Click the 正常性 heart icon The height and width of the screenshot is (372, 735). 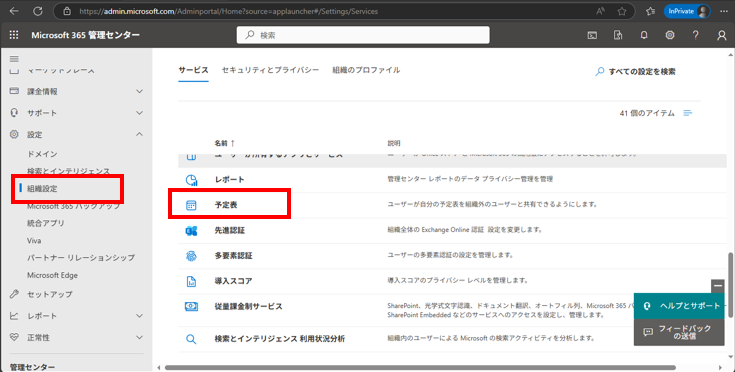(14, 337)
